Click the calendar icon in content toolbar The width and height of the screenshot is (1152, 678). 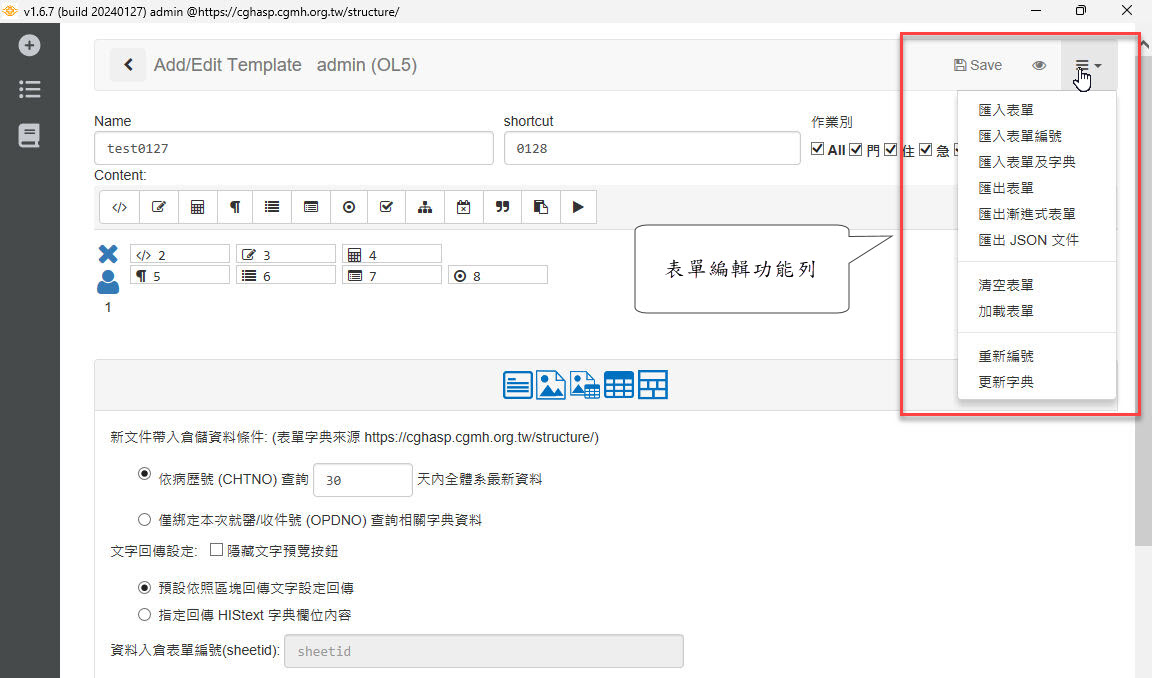point(463,207)
